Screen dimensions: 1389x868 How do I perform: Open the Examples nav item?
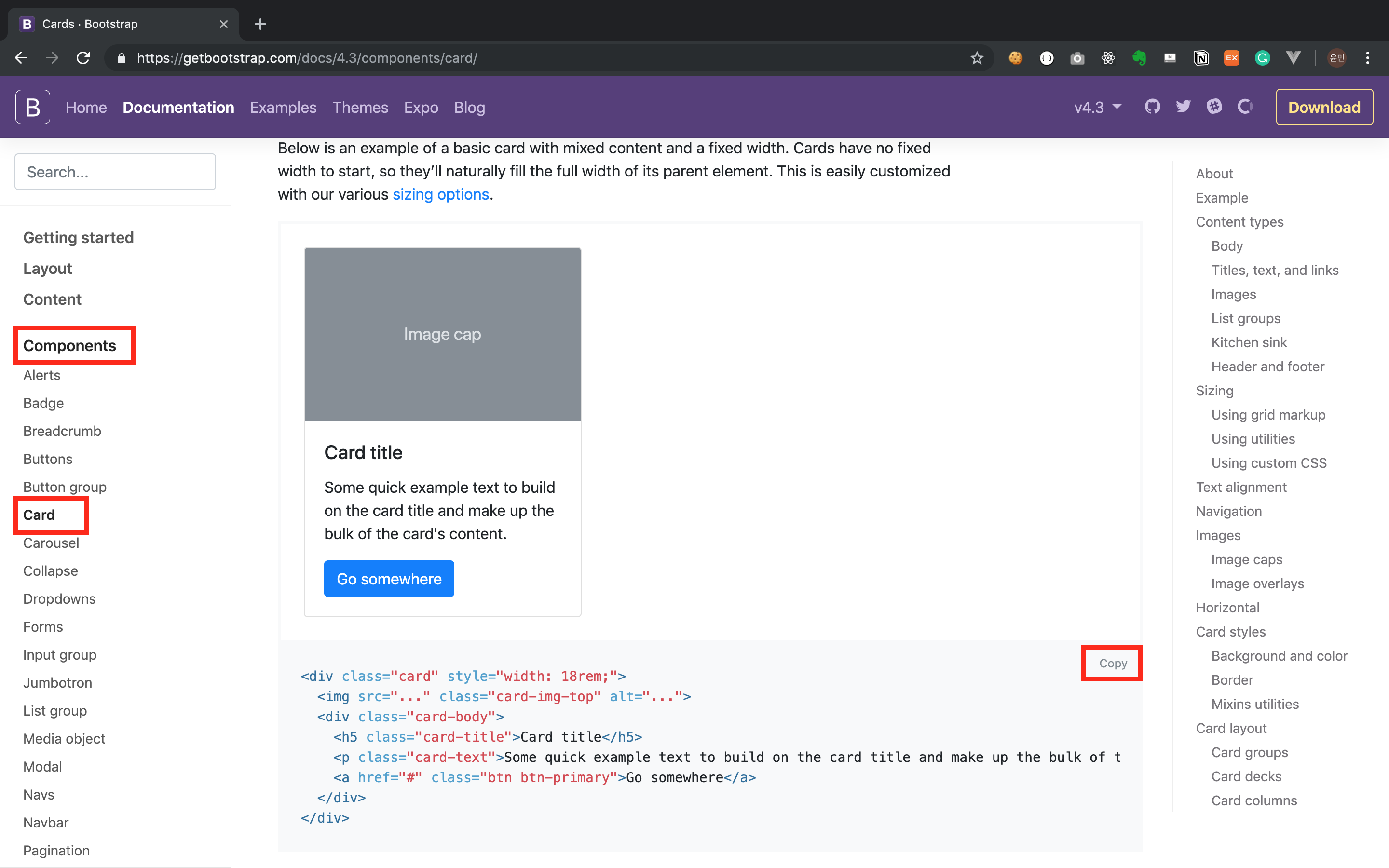(x=283, y=108)
